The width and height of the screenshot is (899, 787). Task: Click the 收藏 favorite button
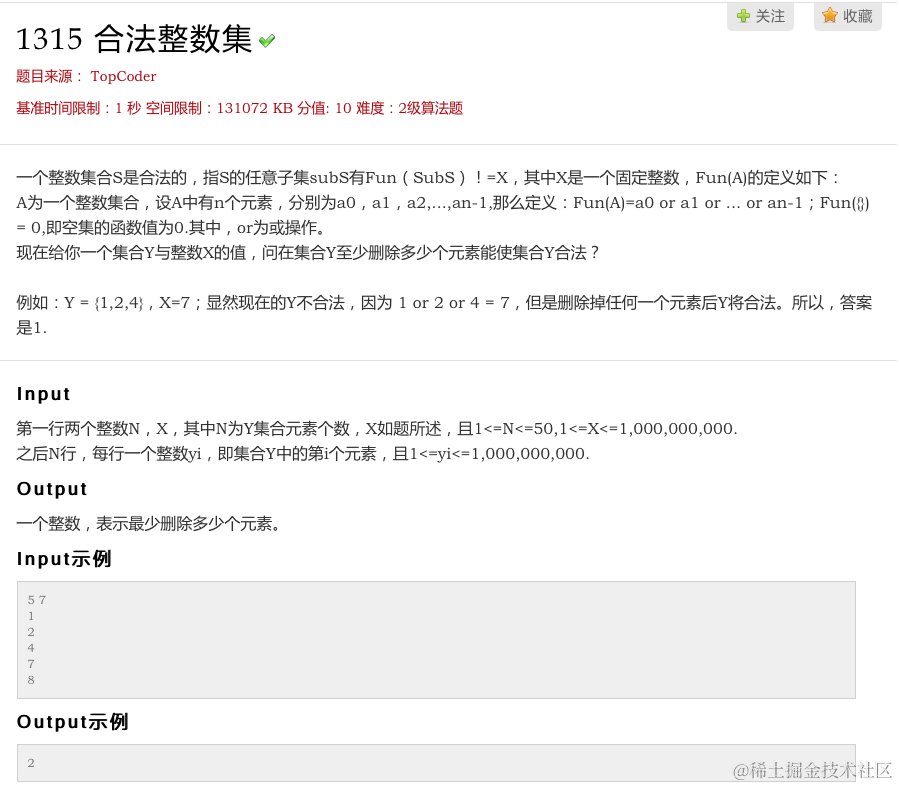847,16
